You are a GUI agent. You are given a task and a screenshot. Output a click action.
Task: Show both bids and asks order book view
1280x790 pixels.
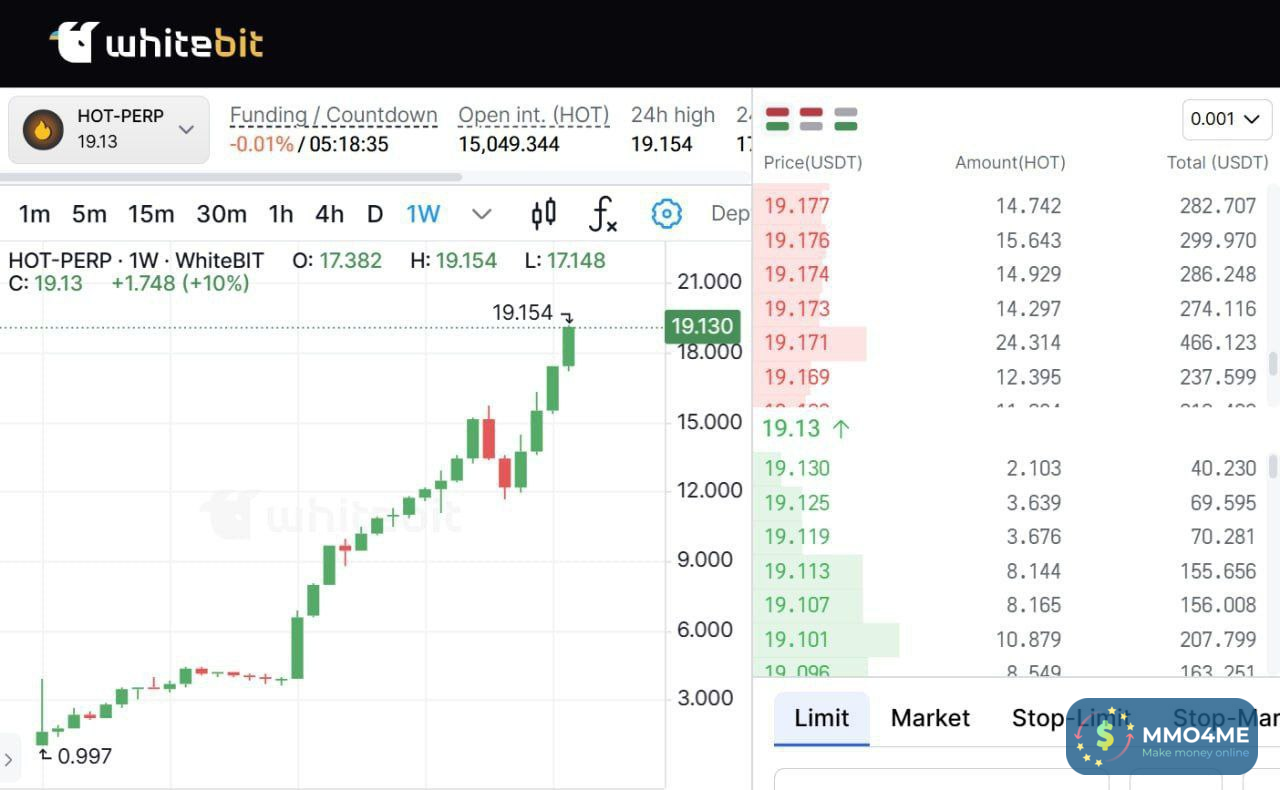click(778, 119)
